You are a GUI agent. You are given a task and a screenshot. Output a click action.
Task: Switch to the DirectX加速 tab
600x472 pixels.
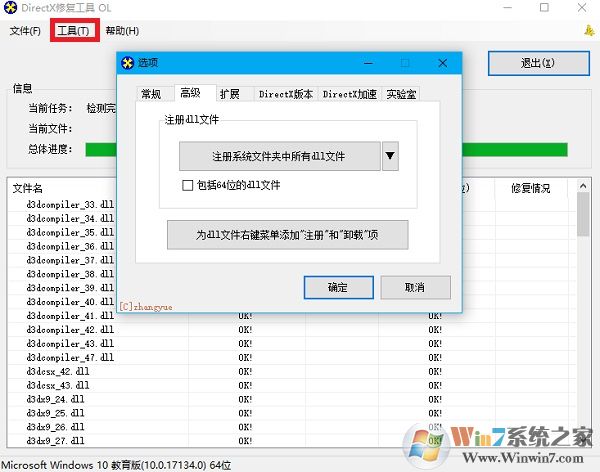350,94
